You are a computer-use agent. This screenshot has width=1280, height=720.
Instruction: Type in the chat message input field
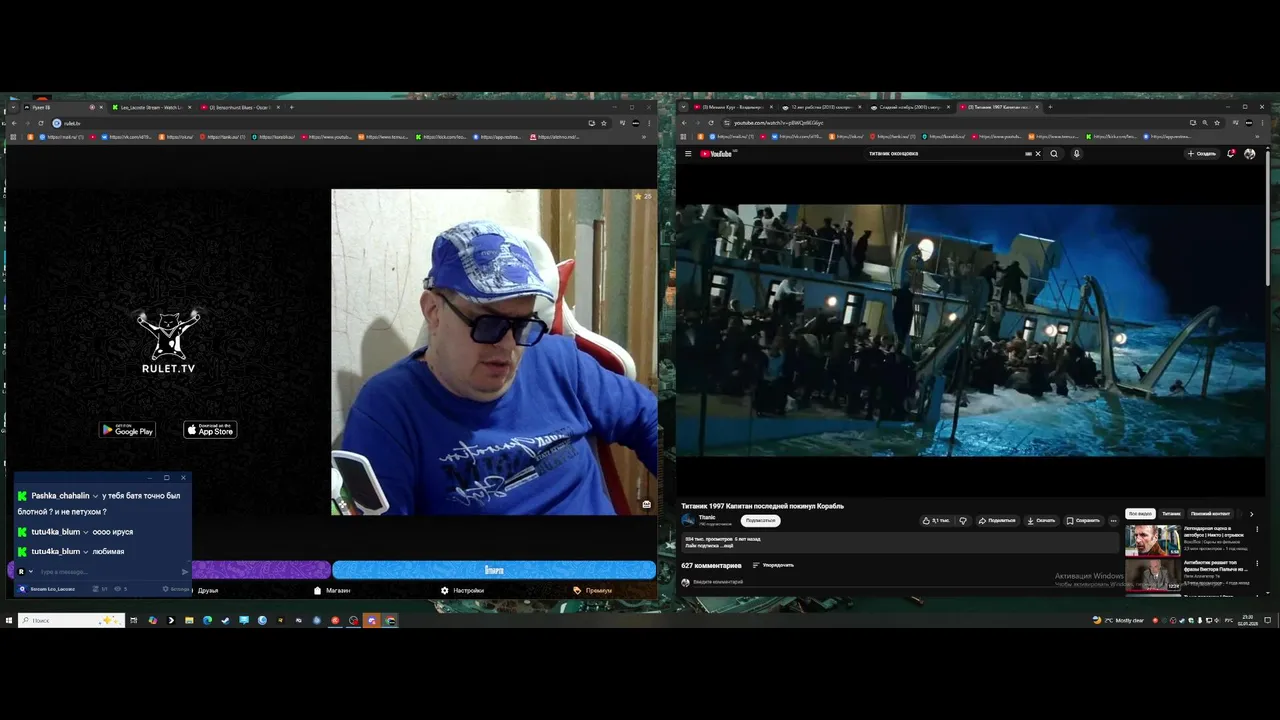pyautogui.click(x=108, y=572)
